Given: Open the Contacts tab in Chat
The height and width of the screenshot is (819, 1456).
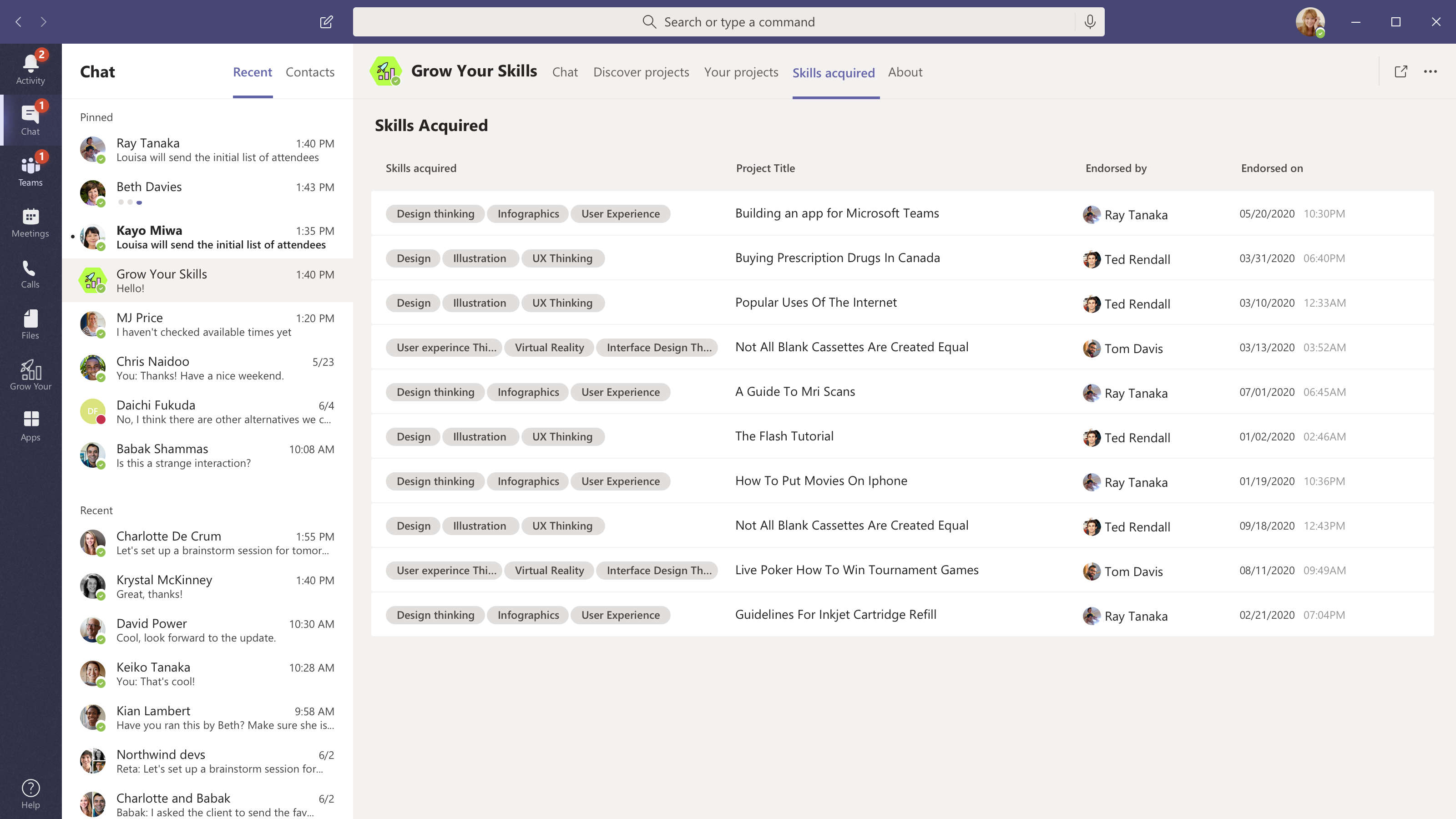Looking at the screenshot, I should pyautogui.click(x=310, y=72).
